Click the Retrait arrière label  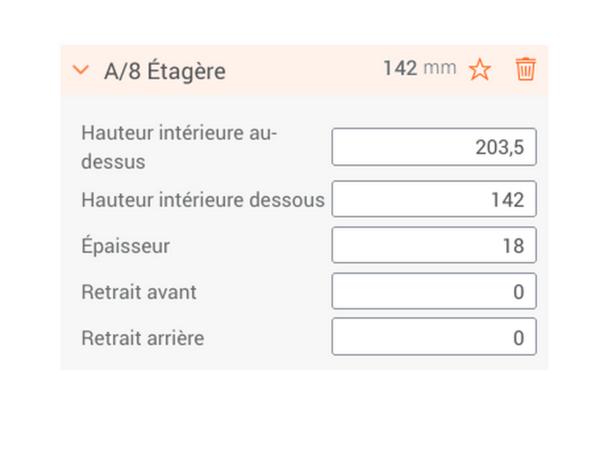(x=142, y=337)
